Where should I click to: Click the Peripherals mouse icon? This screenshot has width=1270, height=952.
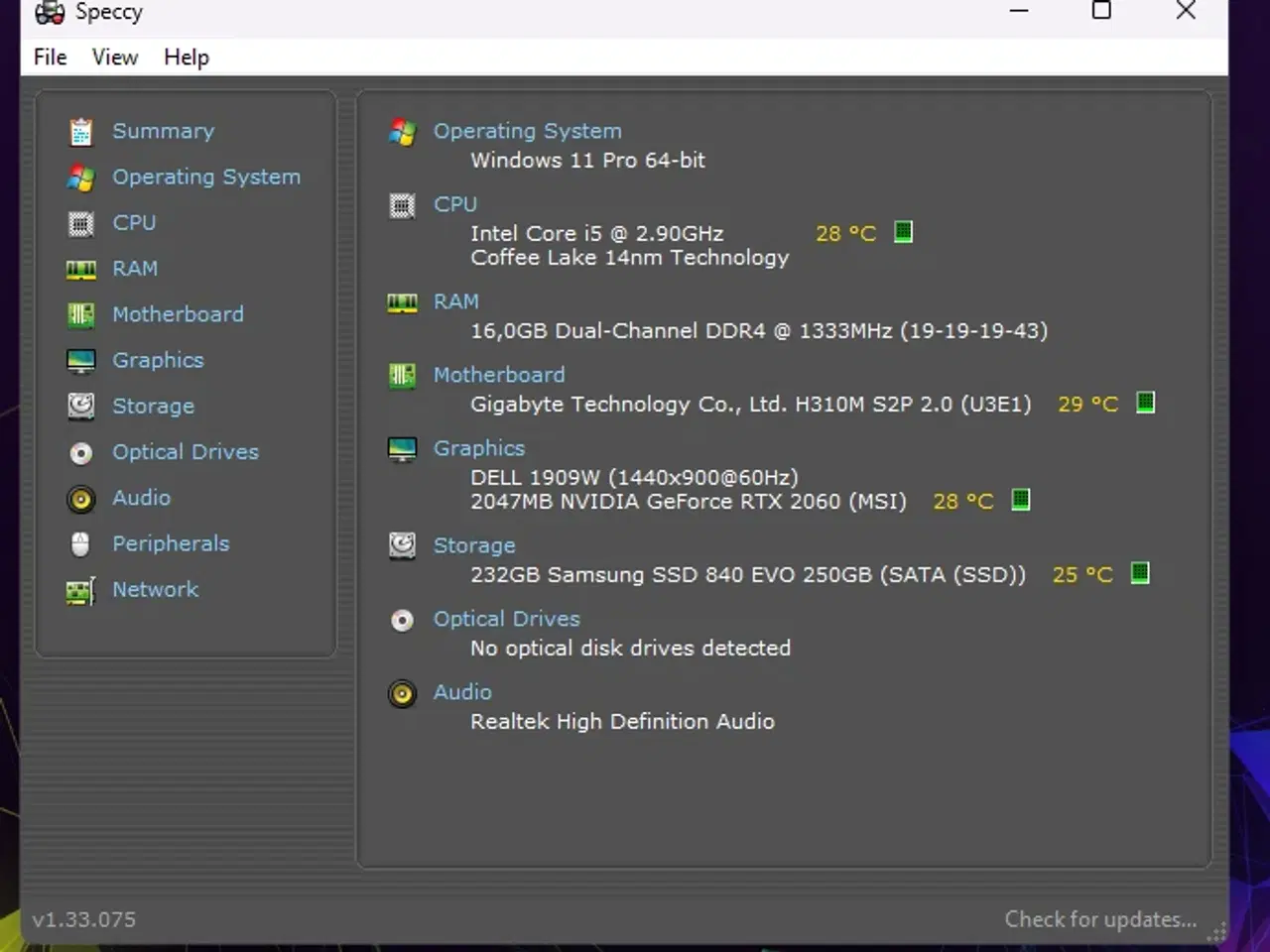80,543
